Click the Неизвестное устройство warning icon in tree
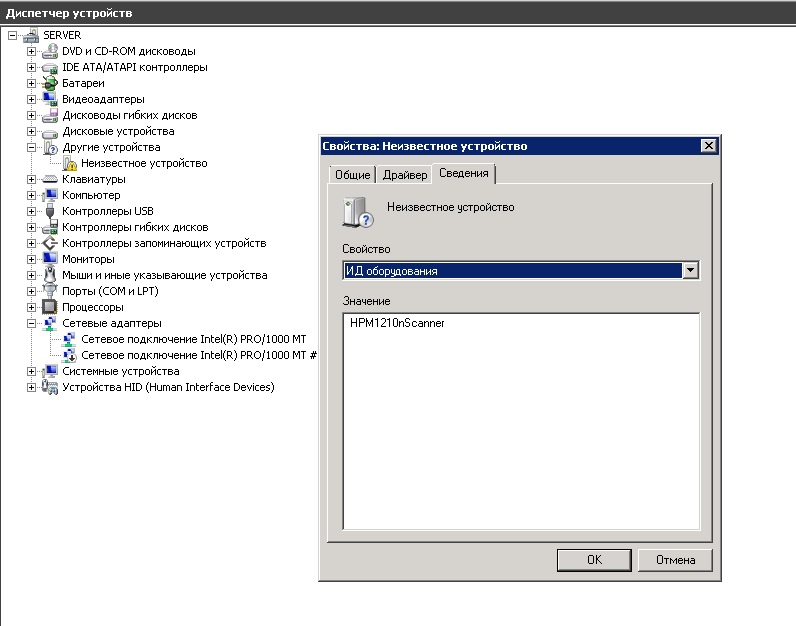 [x=69, y=163]
